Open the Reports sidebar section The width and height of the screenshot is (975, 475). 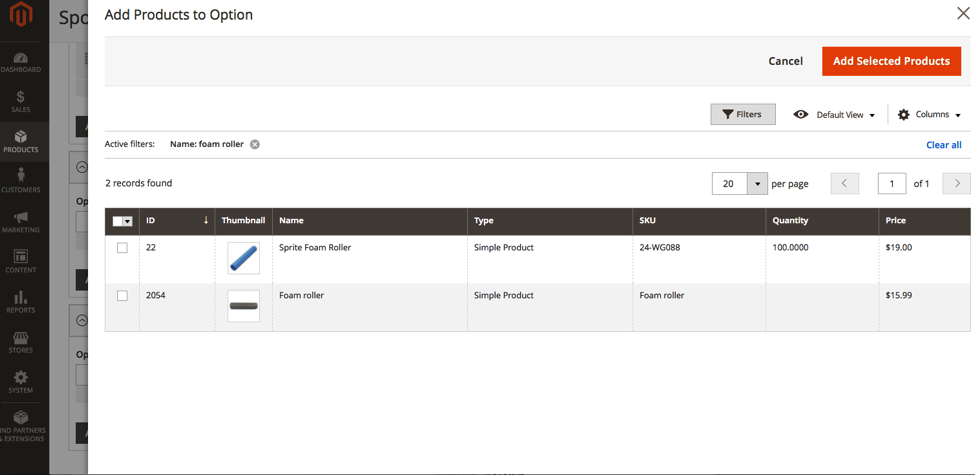(x=20, y=302)
